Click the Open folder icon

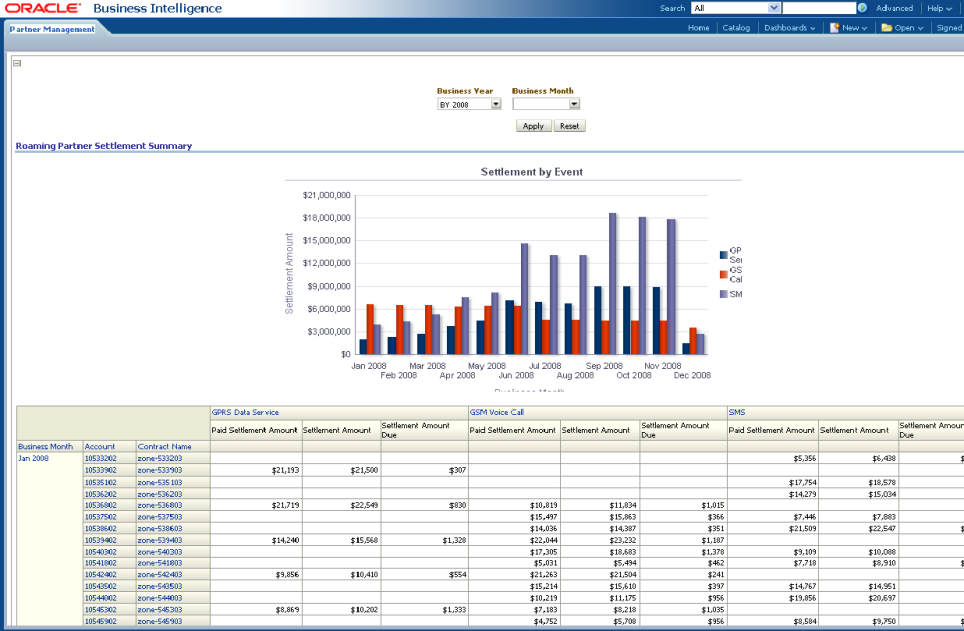(x=887, y=28)
